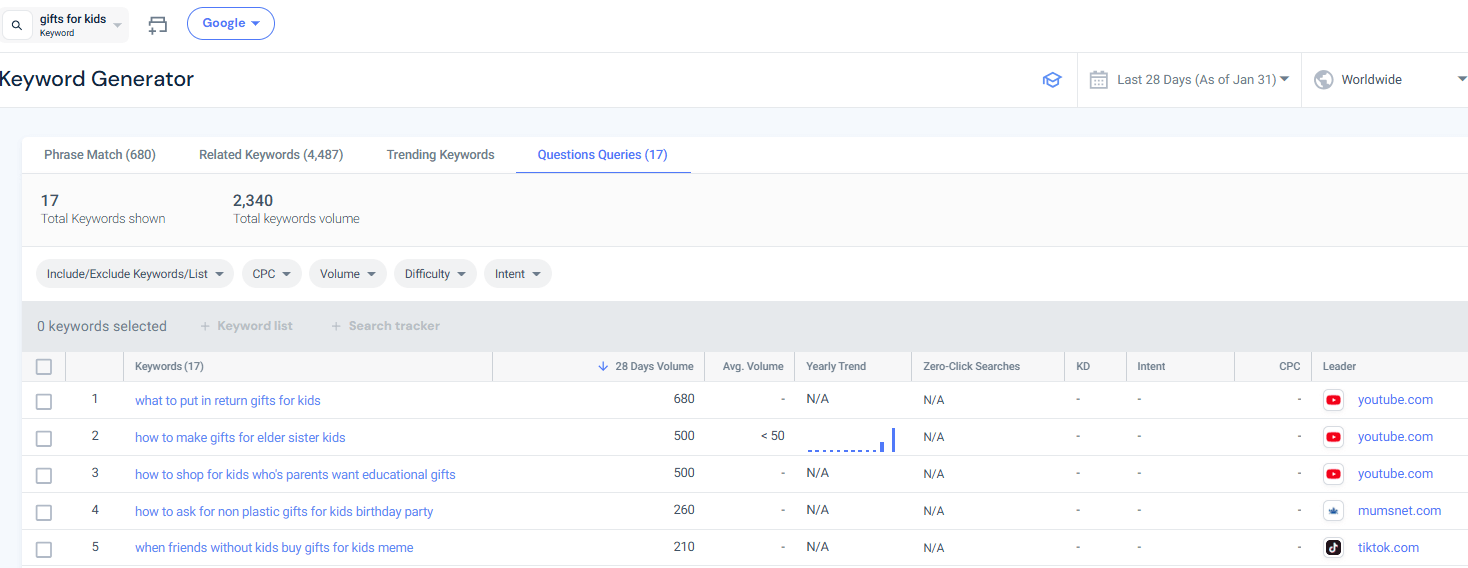Click the yearly trend sparkline in row 2
This screenshot has height=568, width=1468.
[x=851, y=440]
